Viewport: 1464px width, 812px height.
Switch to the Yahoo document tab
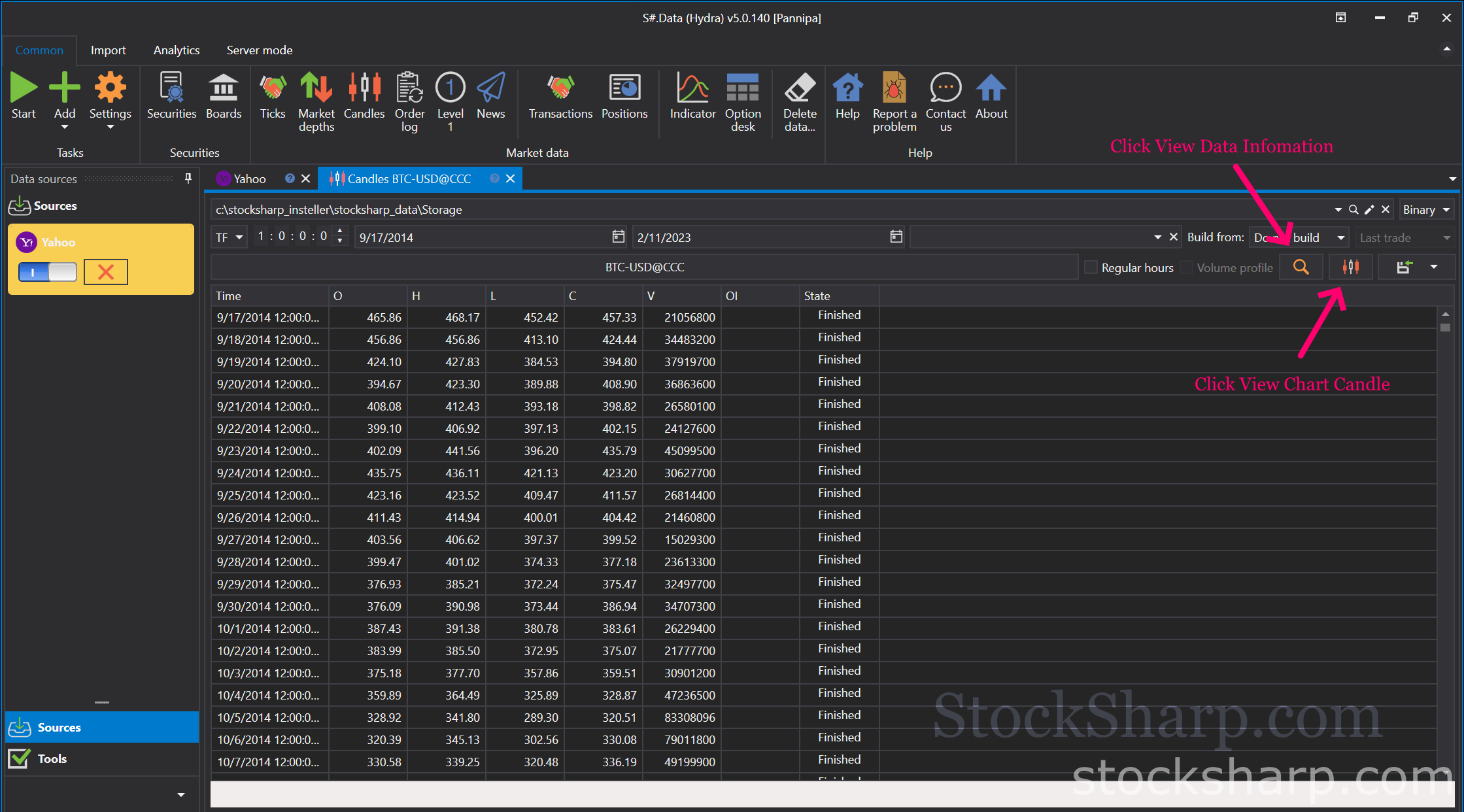click(250, 178)
